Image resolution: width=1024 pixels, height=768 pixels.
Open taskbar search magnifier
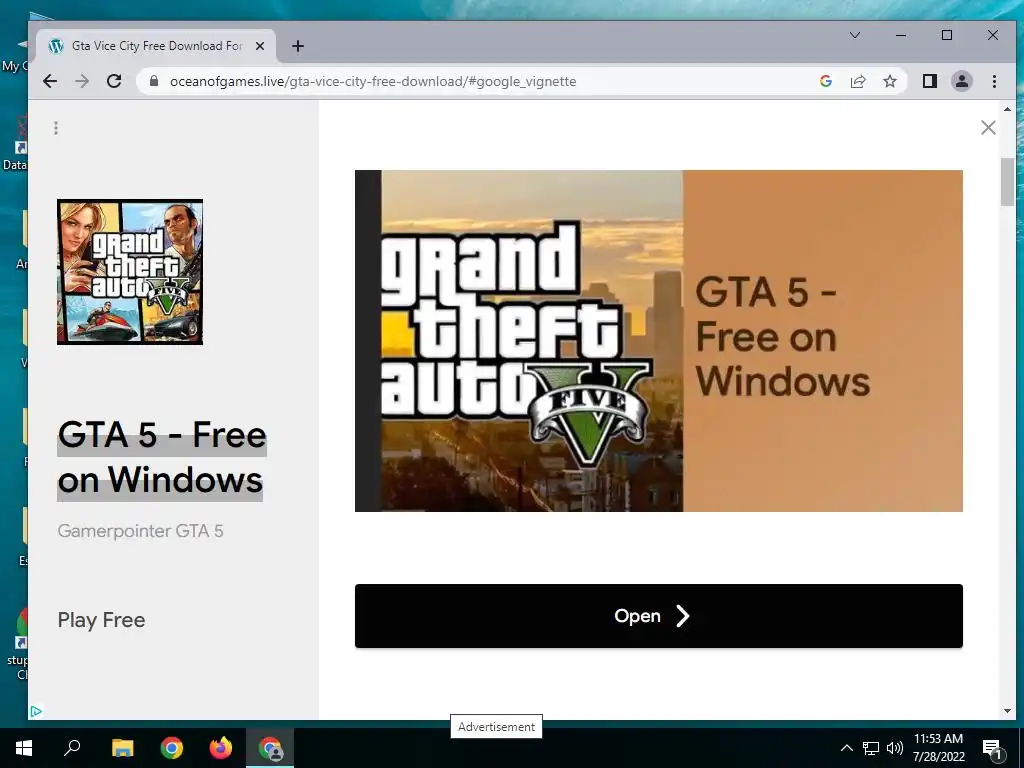(x=72, y=748)
